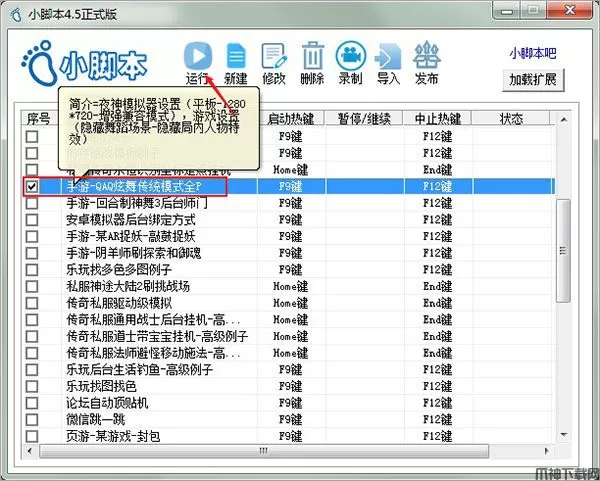
Task: Select the row 乐玩找多色多图例子
Action: tap(288, 270)
